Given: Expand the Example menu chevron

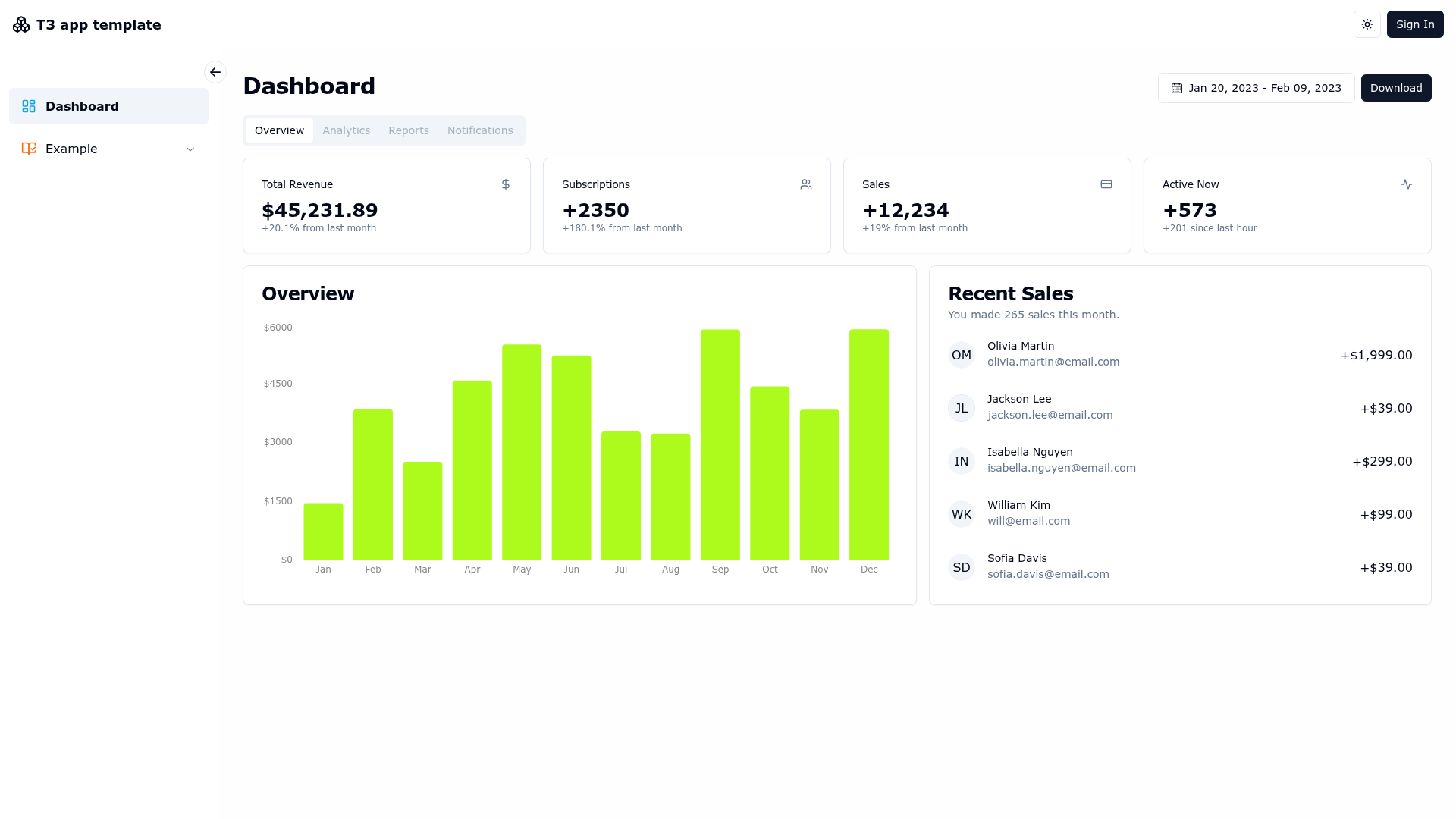Looking at the screenshot, I should point(190,149).
